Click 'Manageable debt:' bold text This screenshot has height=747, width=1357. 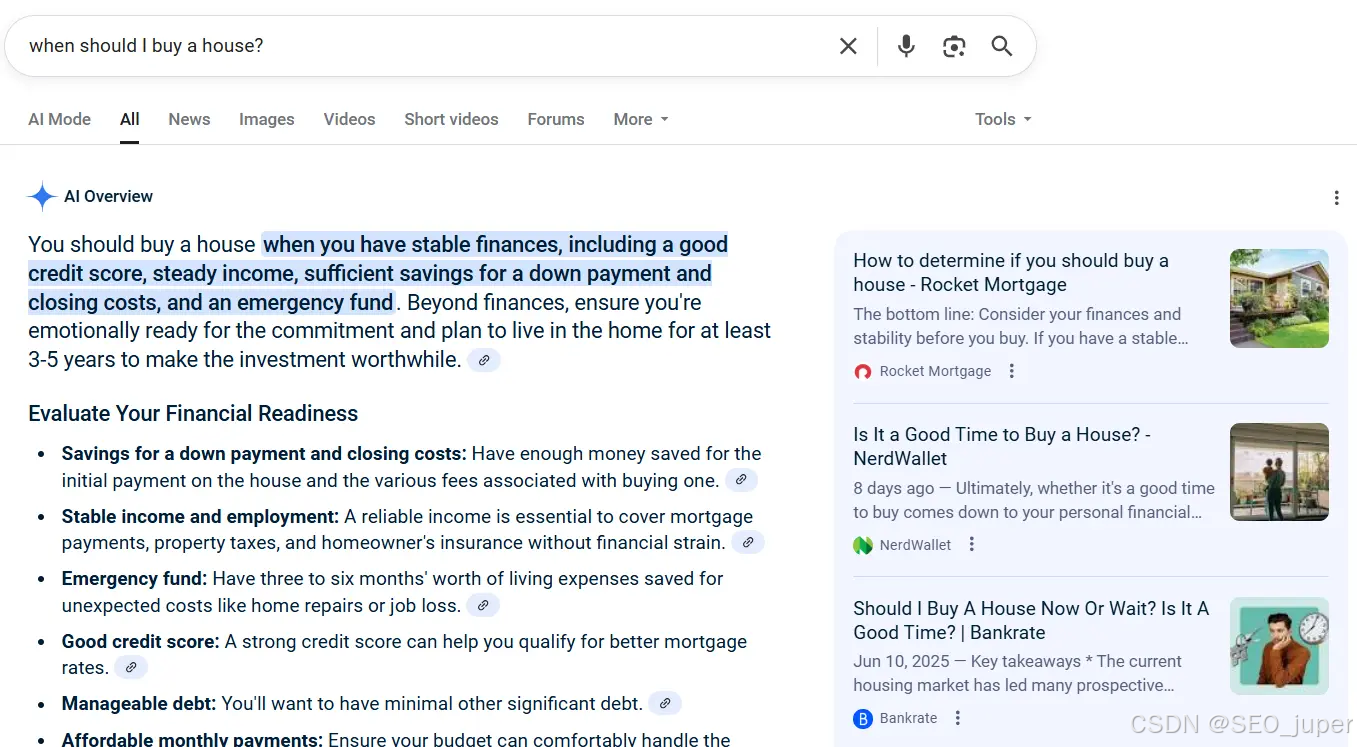[138, 704]
